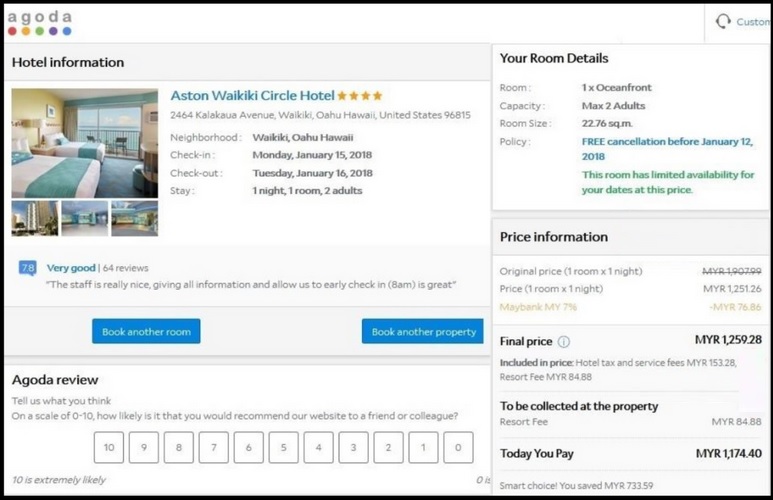
Task: Rate 10 on recommendation scale
Action: (x=109, y=447)
